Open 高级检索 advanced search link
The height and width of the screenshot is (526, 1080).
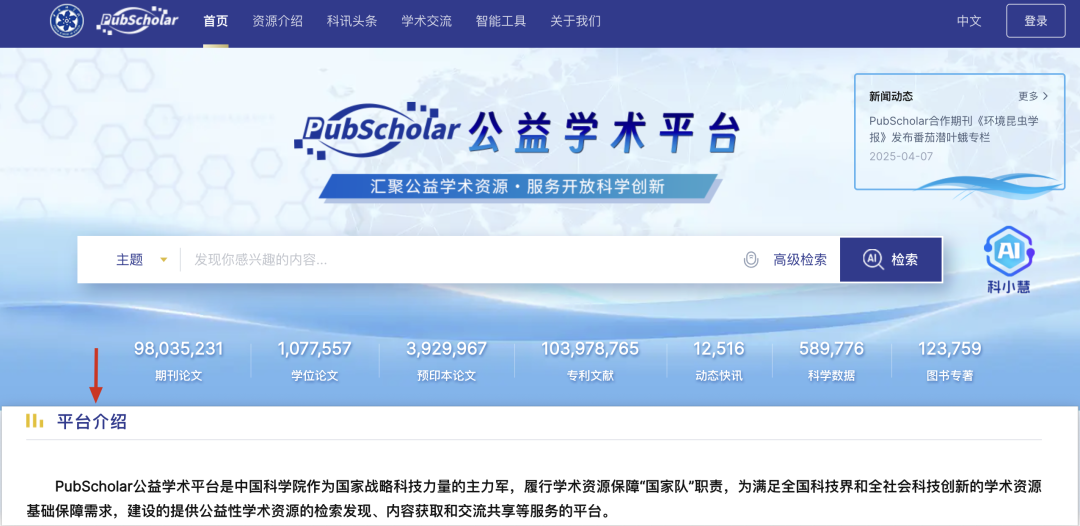click(800, 260)
